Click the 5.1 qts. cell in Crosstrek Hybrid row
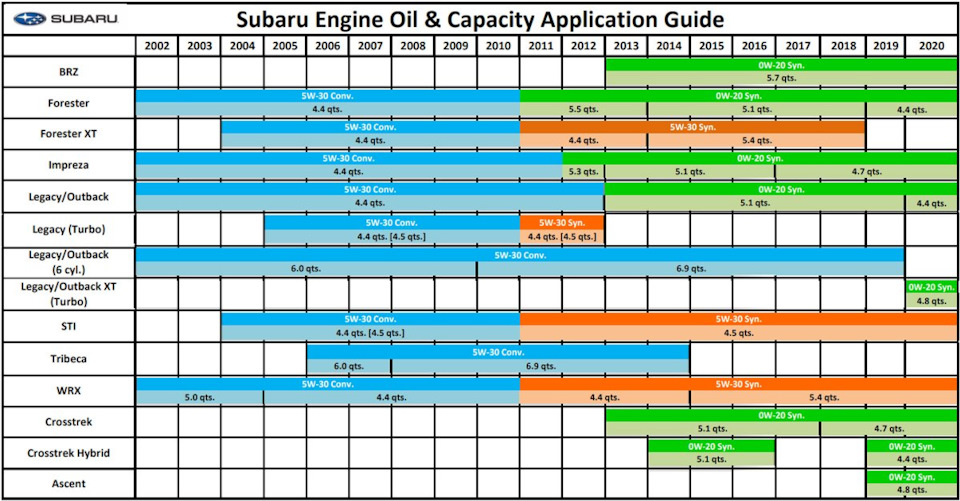The height and width of the screenshot is (501, 960). [x=711, y=459]
